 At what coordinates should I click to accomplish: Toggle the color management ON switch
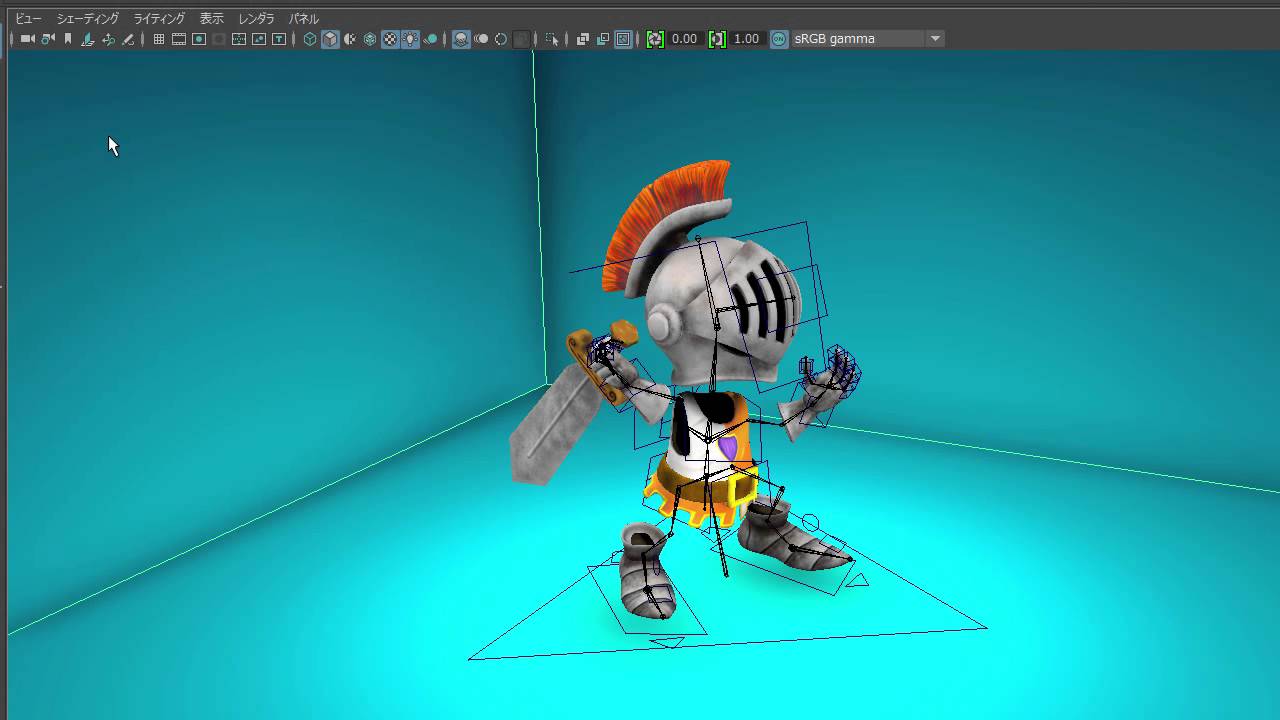(x=779, y=39)
